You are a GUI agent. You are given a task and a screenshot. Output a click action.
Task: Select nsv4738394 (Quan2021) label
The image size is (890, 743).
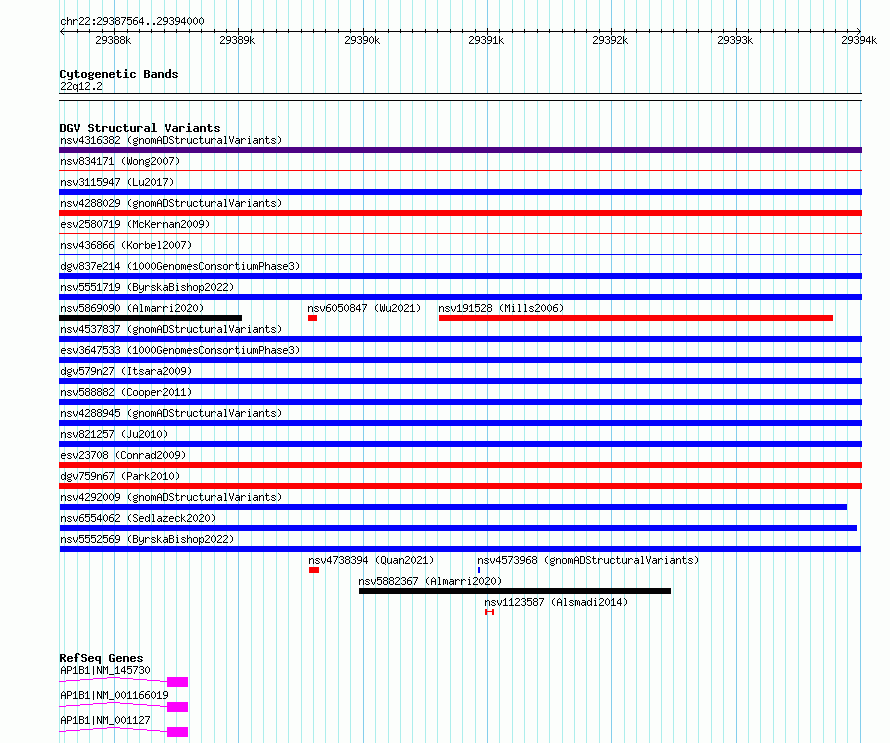[371, 560]
